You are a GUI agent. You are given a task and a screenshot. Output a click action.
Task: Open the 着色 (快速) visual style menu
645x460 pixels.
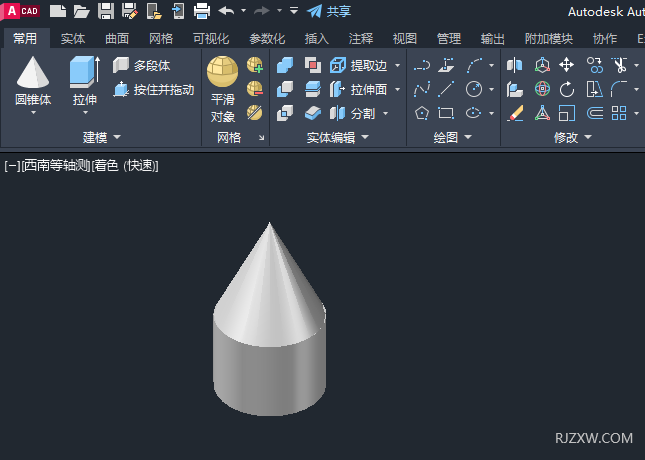point(125,165)
